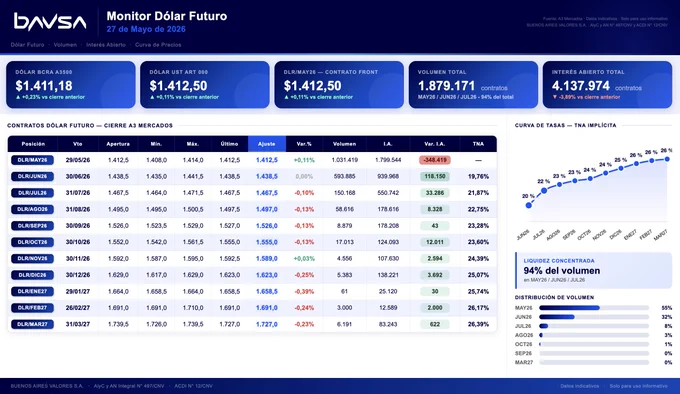Viewport: 680px width, 394px height.
Task: Click the JUL26 8% volume bar
Action: pos(594,326)
